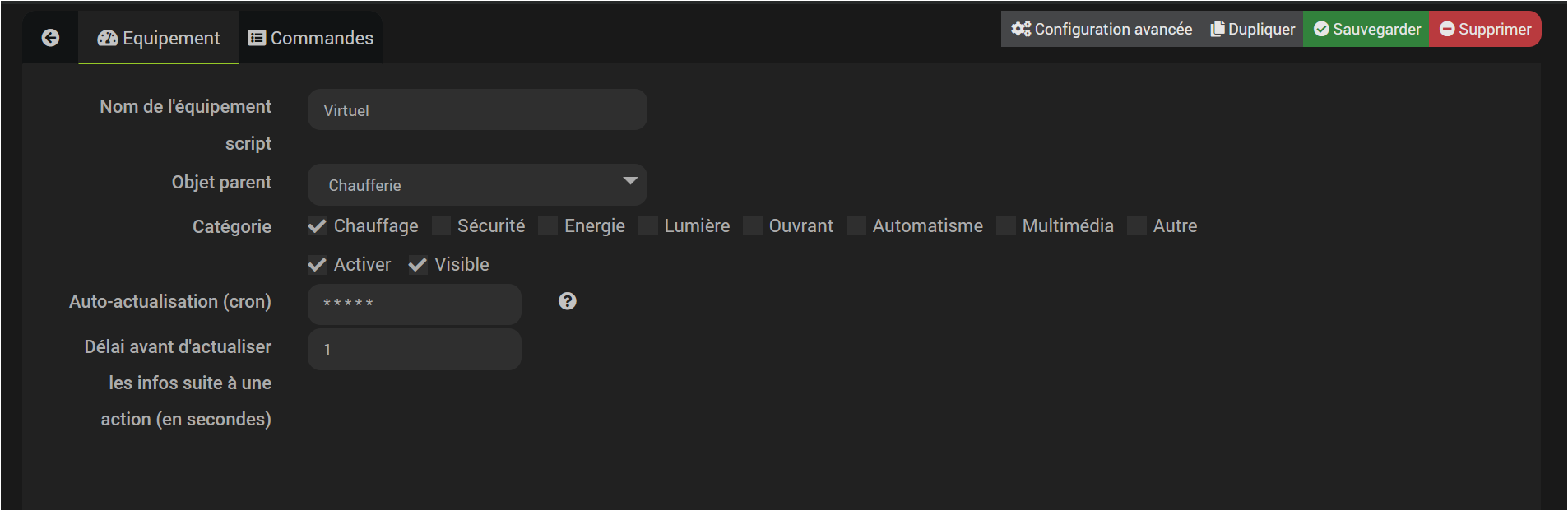
Task: Select the Equipement tab
Action: (x=159, y=38)
